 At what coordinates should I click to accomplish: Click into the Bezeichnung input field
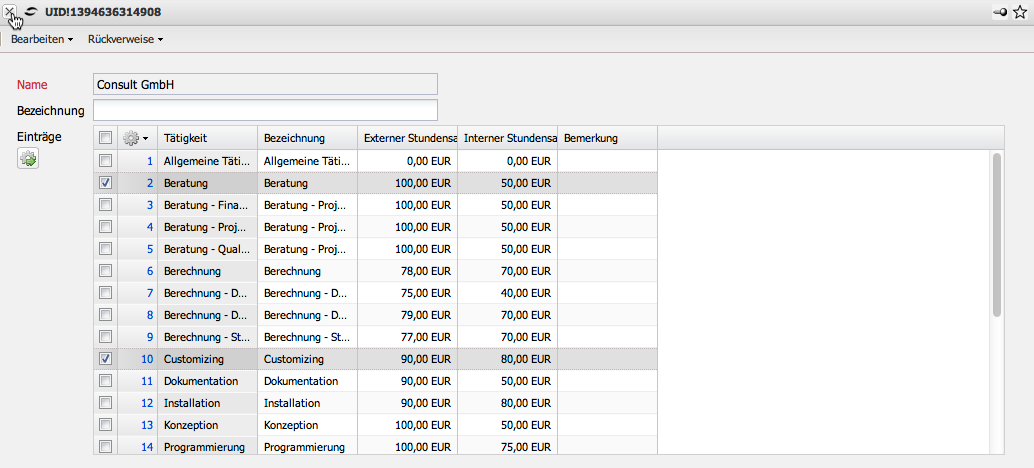click(265, 109)
